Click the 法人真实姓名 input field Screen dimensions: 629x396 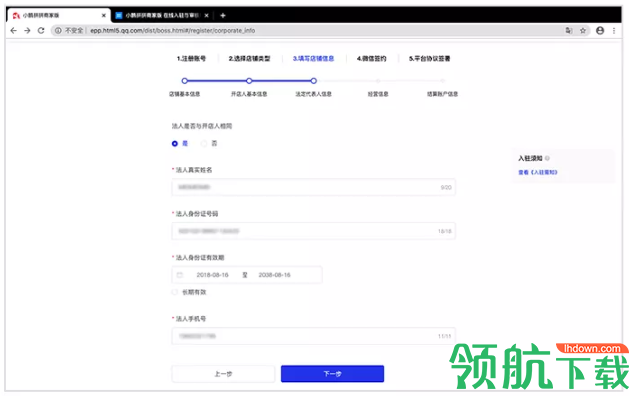313,187
